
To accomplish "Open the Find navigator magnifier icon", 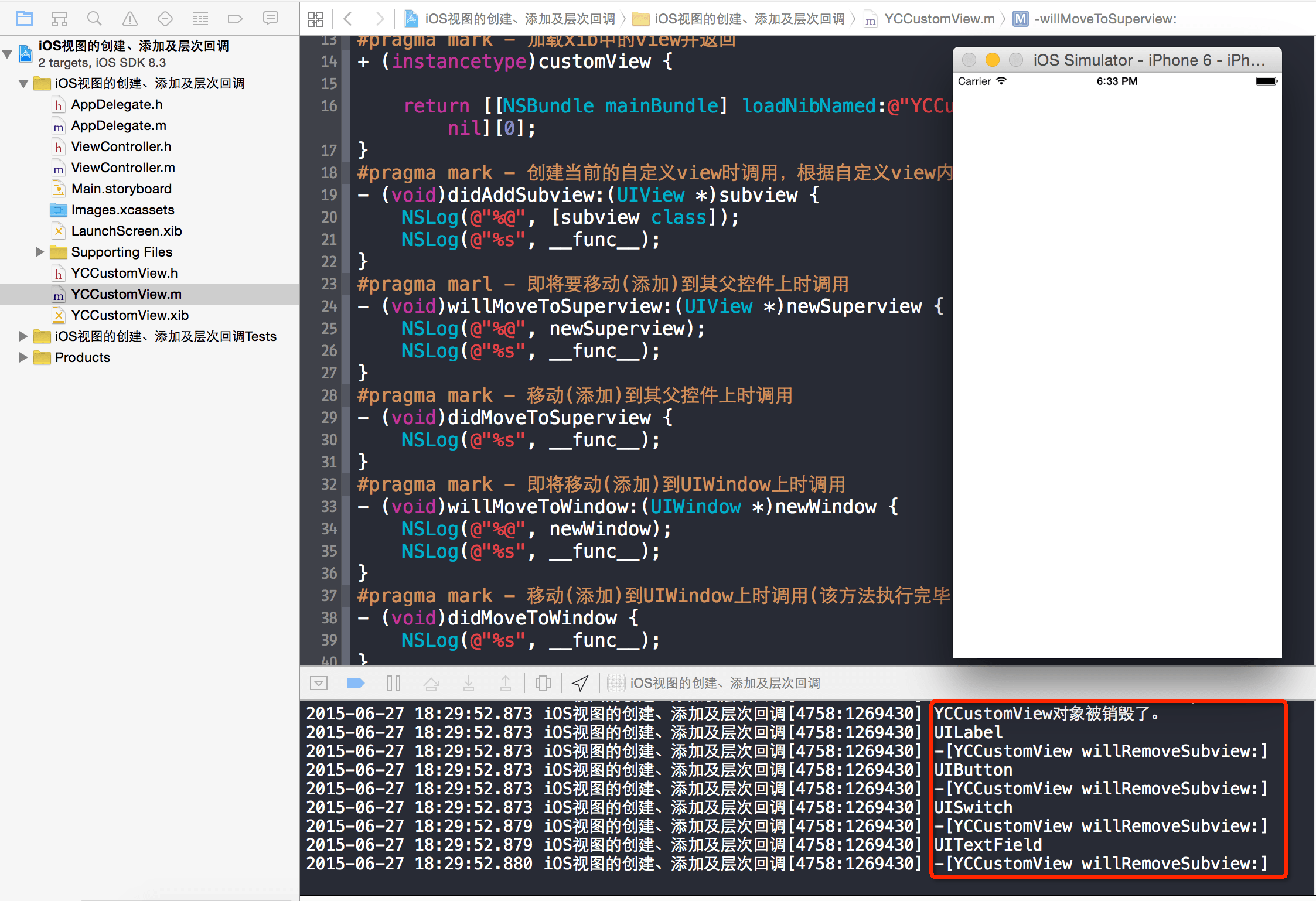I will 94,19.
